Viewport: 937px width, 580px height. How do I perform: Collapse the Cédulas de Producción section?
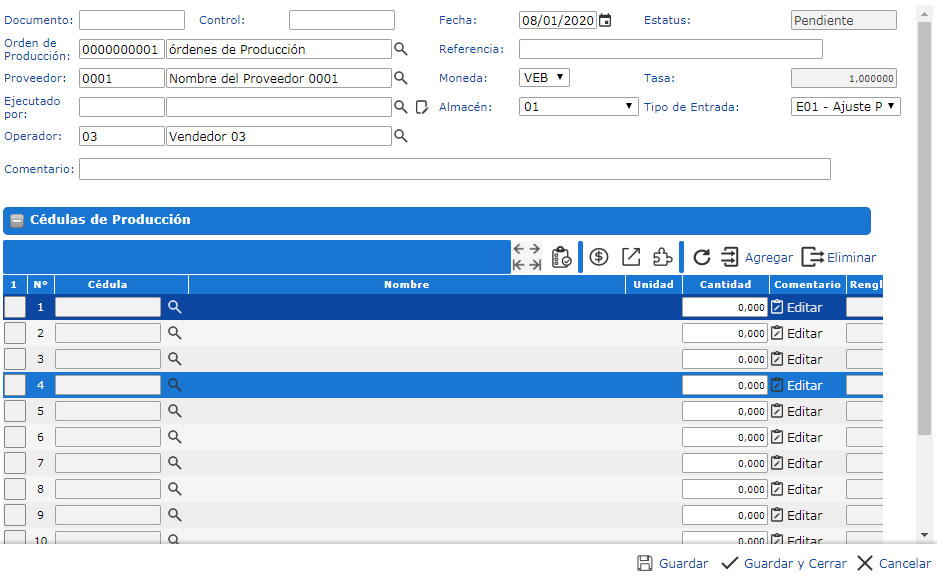17,221
